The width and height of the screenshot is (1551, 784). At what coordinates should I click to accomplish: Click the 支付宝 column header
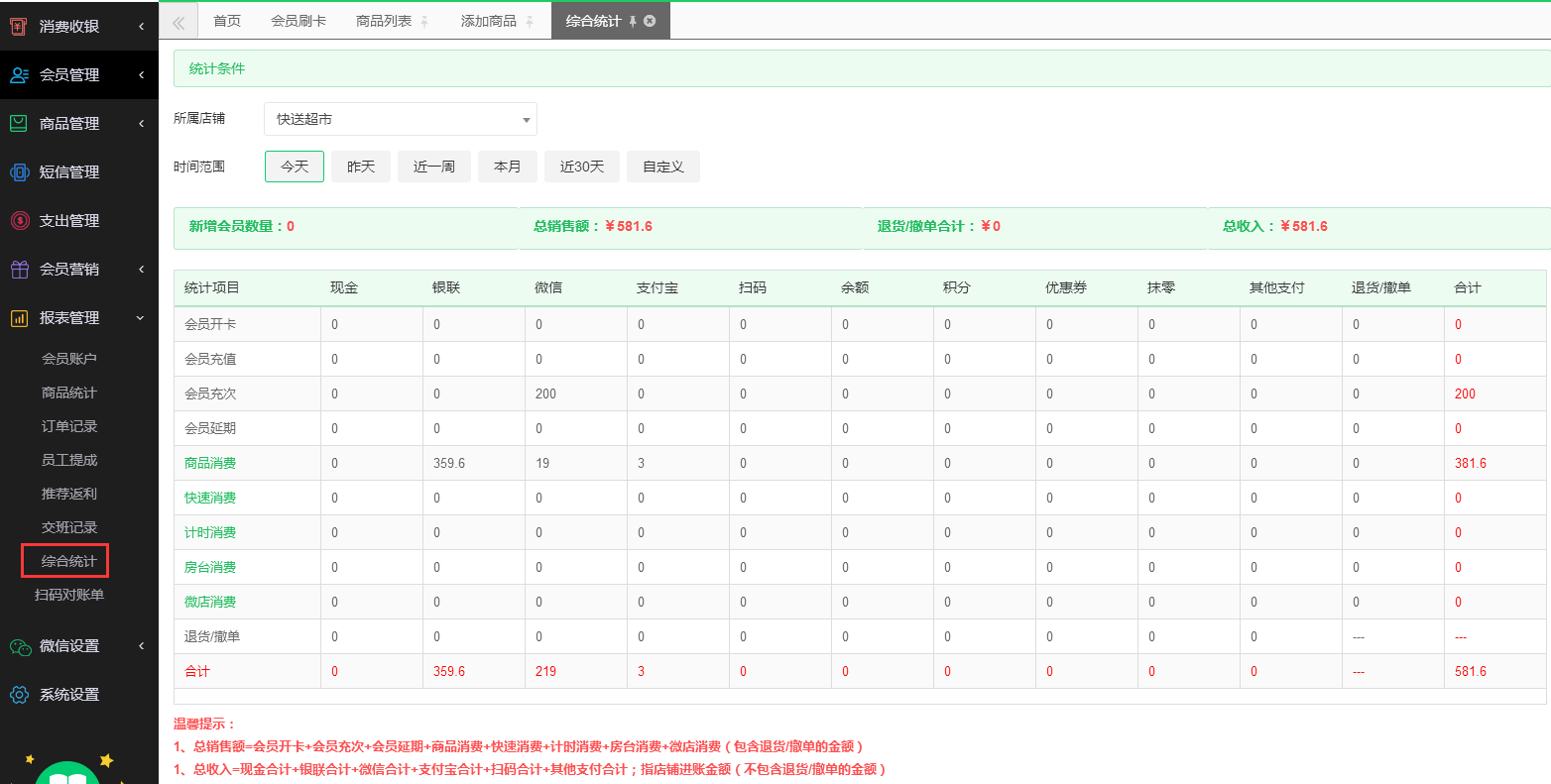[x=657, y=287]
